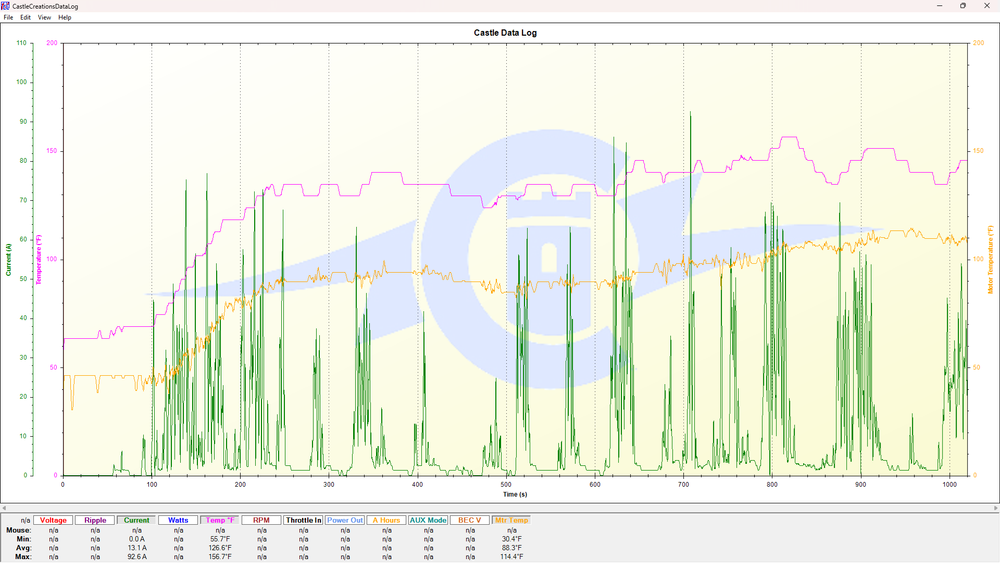Click the Avg: row label
This screenshot has height=563, width=1000.
click(x=24, y=548)
